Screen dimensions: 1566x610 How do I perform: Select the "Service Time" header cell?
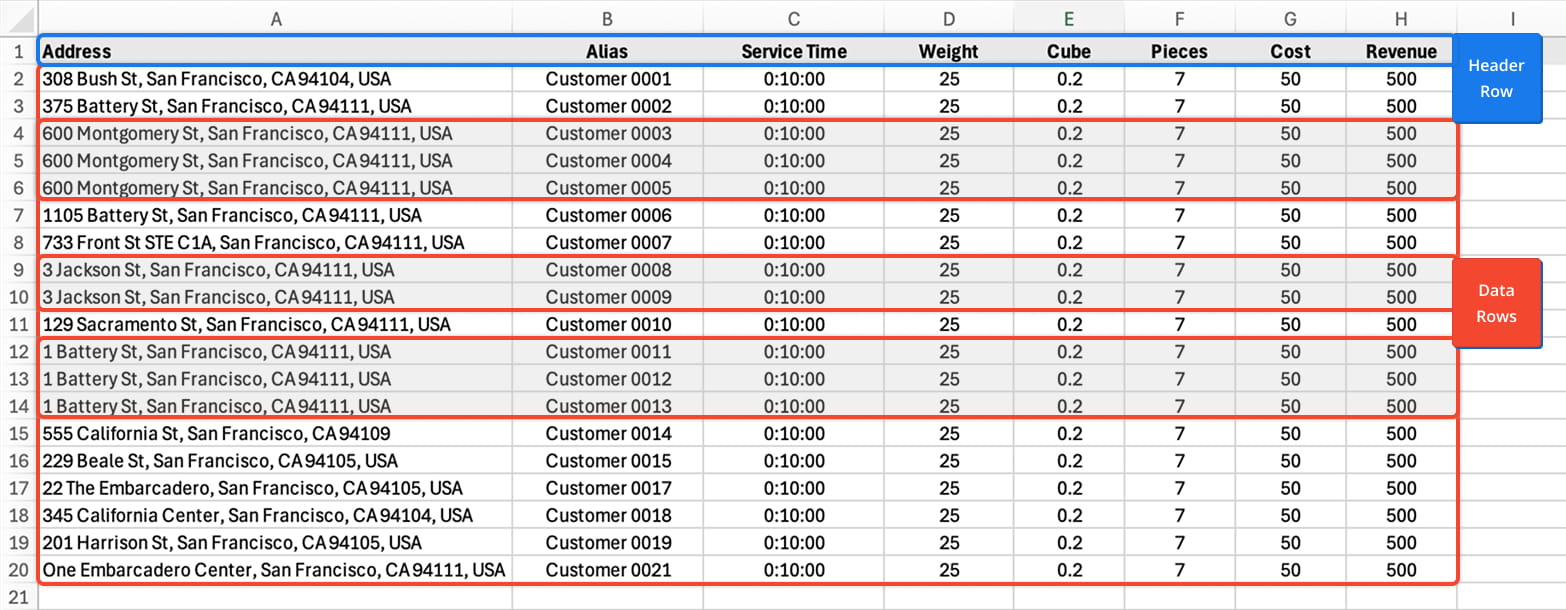click(x=793, y=51)
